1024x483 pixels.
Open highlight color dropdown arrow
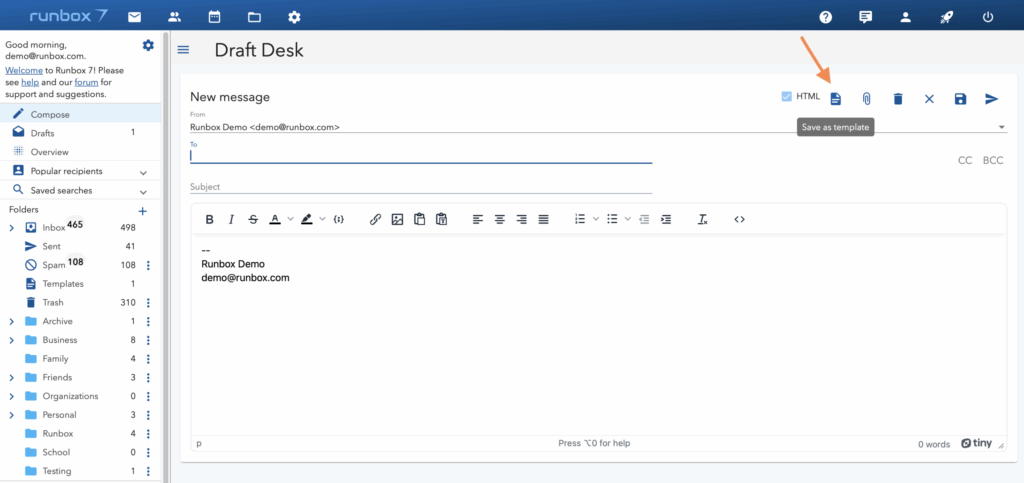tap(322, 219)
